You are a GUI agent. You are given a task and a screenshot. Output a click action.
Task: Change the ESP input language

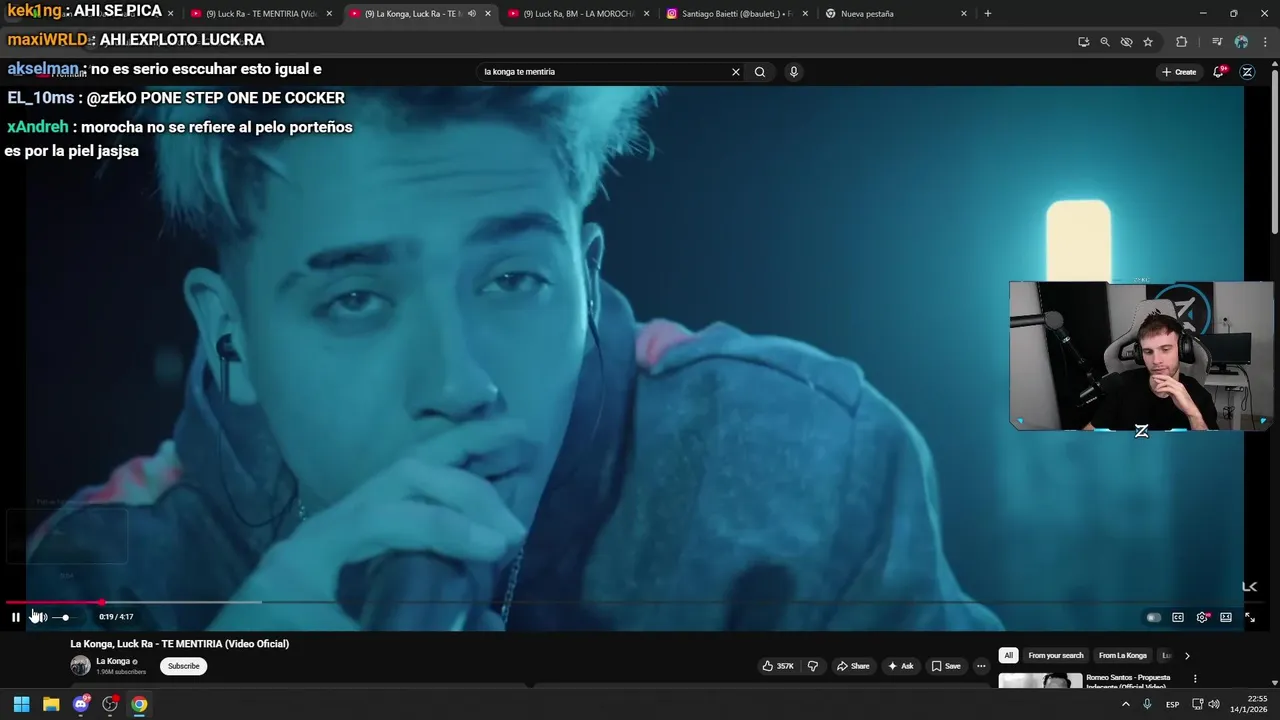pos(1172,704)
